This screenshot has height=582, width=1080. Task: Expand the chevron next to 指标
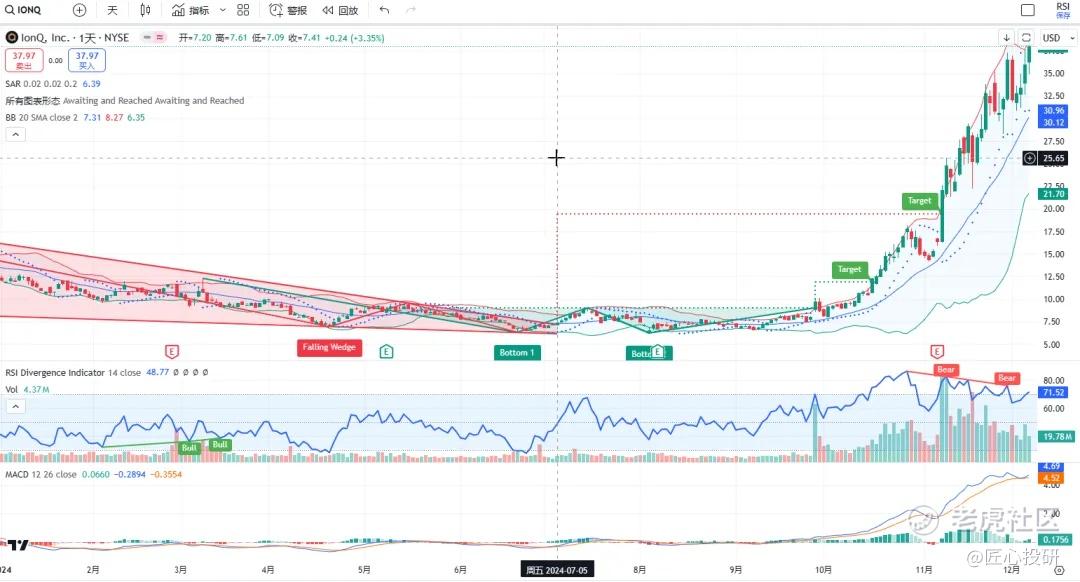[x=222, y=10]
